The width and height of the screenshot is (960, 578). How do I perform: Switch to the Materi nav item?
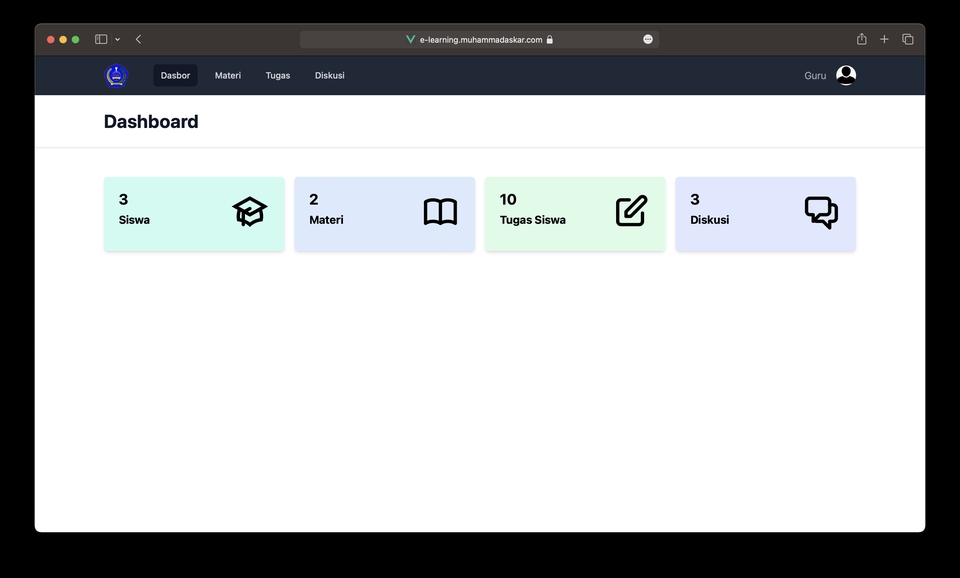227,75
